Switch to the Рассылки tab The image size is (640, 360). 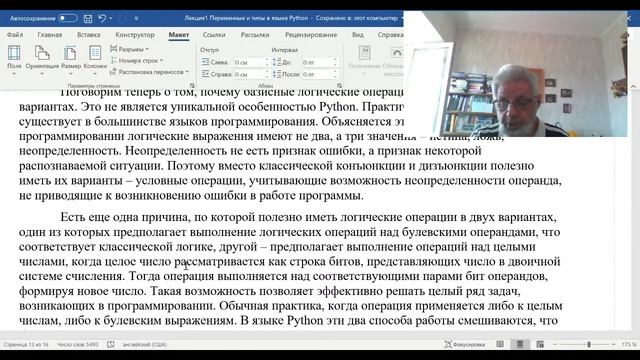[255, 35]
